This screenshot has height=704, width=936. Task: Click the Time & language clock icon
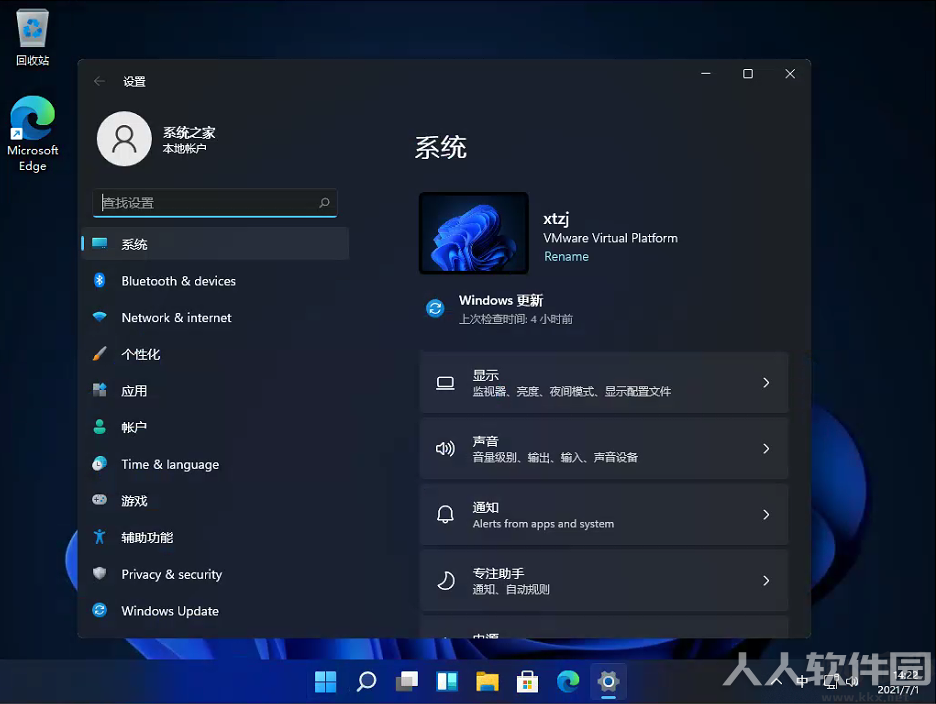100,464
